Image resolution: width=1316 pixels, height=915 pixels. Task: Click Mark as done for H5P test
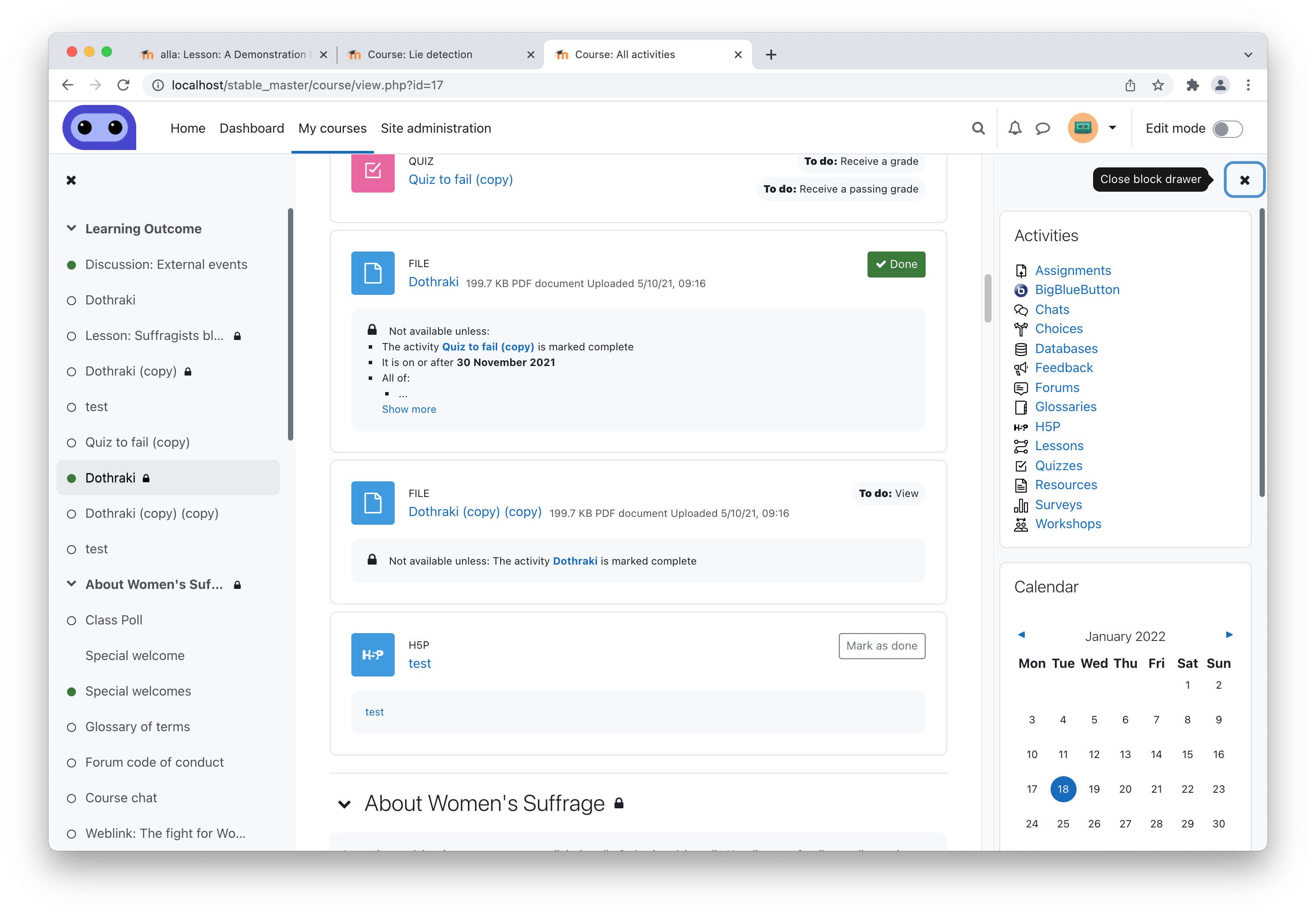(881, 646)
